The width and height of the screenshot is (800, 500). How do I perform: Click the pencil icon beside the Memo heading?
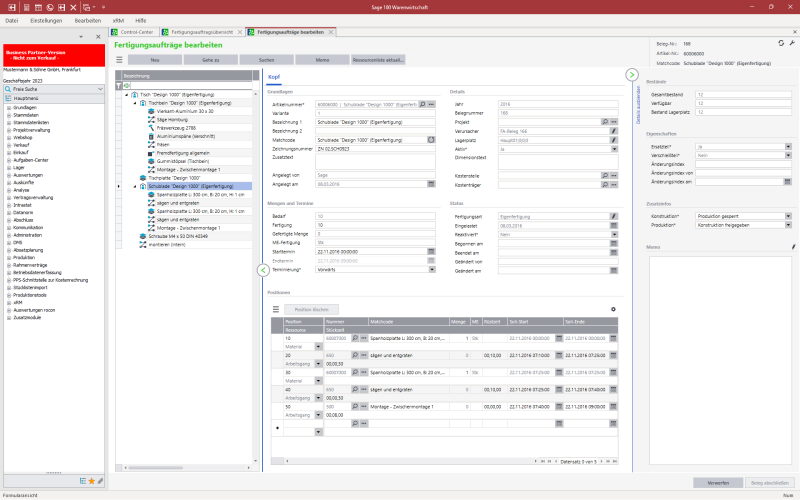(793, 247)
